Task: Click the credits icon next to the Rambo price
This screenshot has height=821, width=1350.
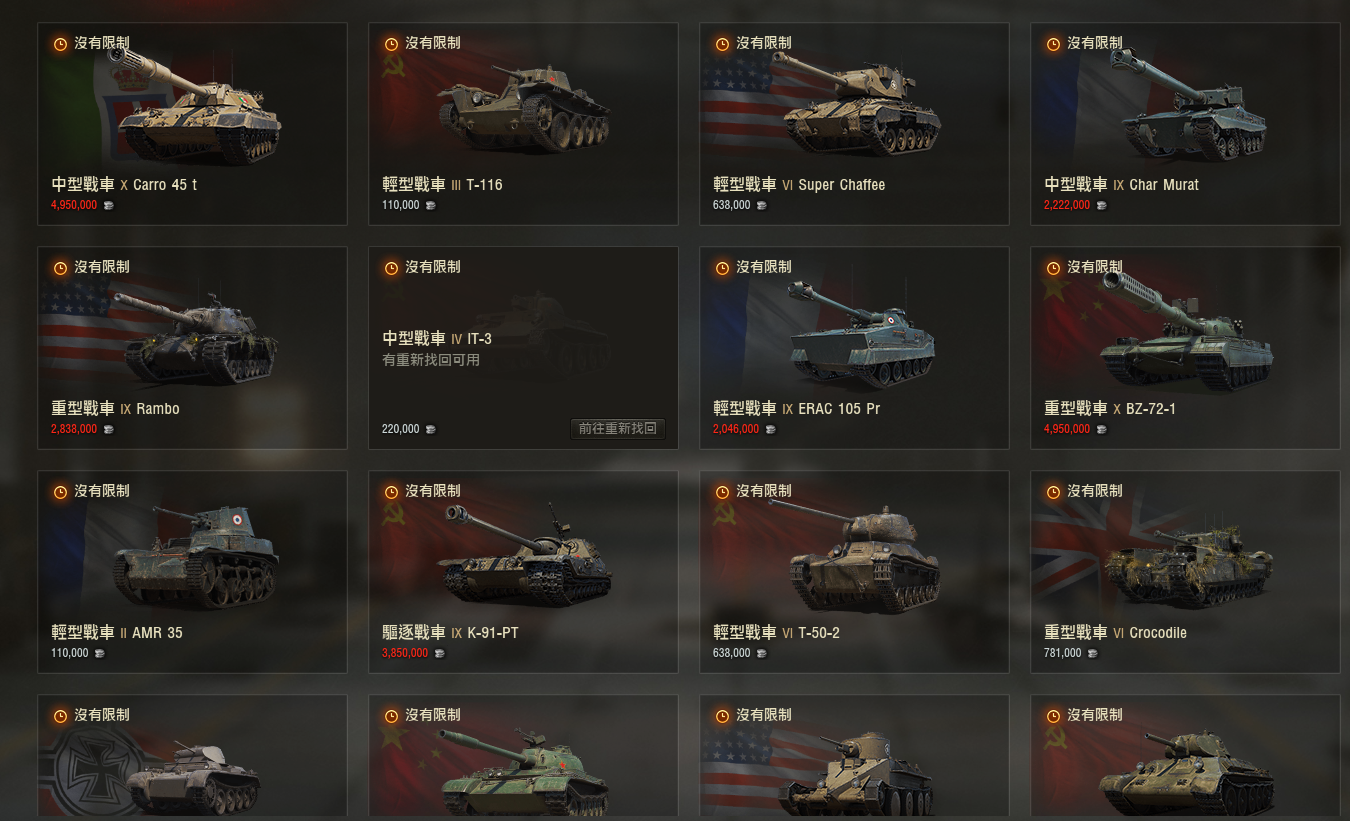Action: (x=108, y=429)
